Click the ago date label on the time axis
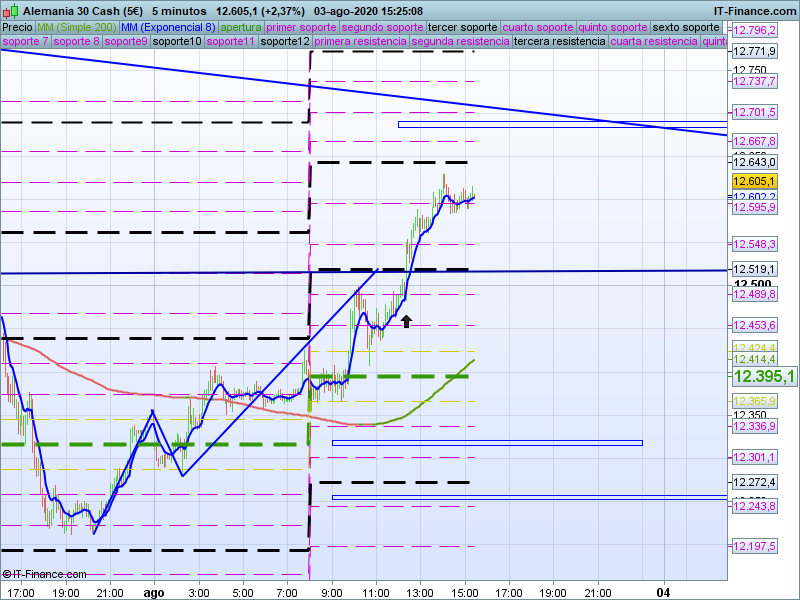This screenshot has height=600, width=800. [153, 592]
